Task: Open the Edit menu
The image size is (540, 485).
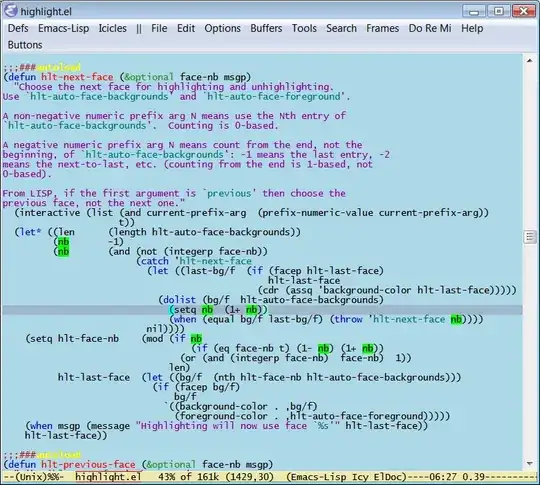Action: click(x=186, y=28)
